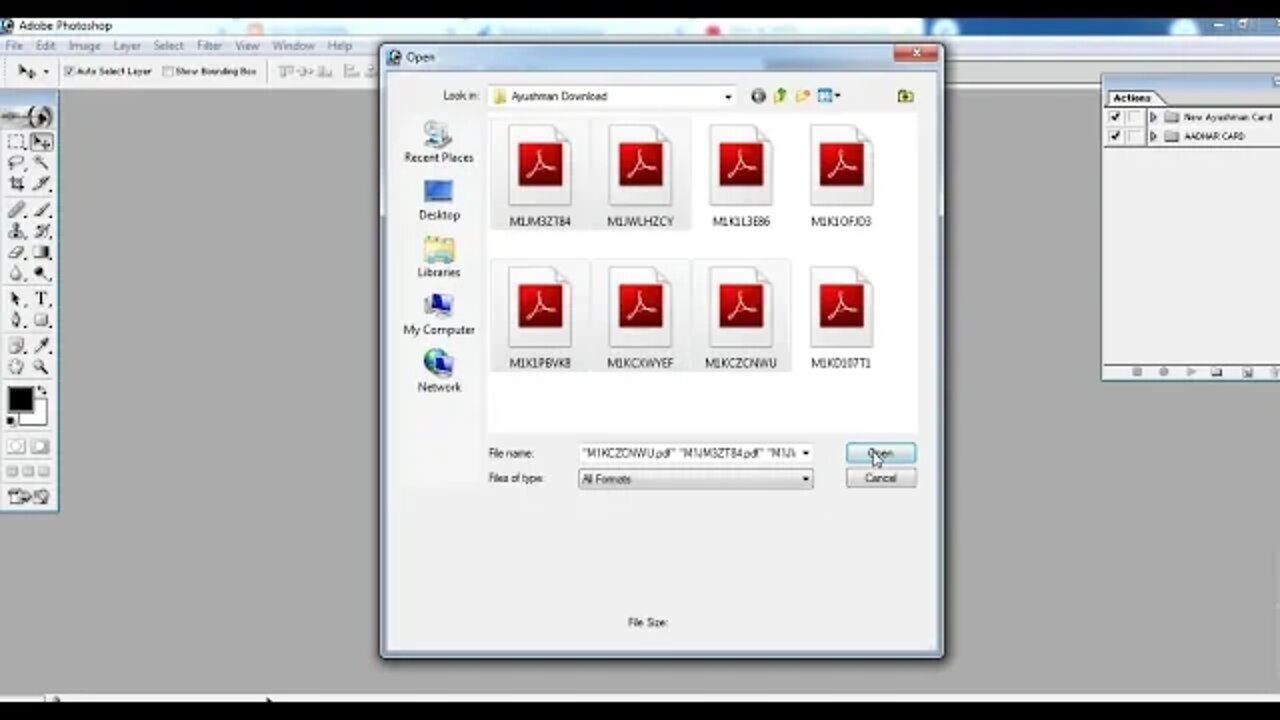Select the Eyedropper tool
The image size is (1280, 720).
point(41,346)
